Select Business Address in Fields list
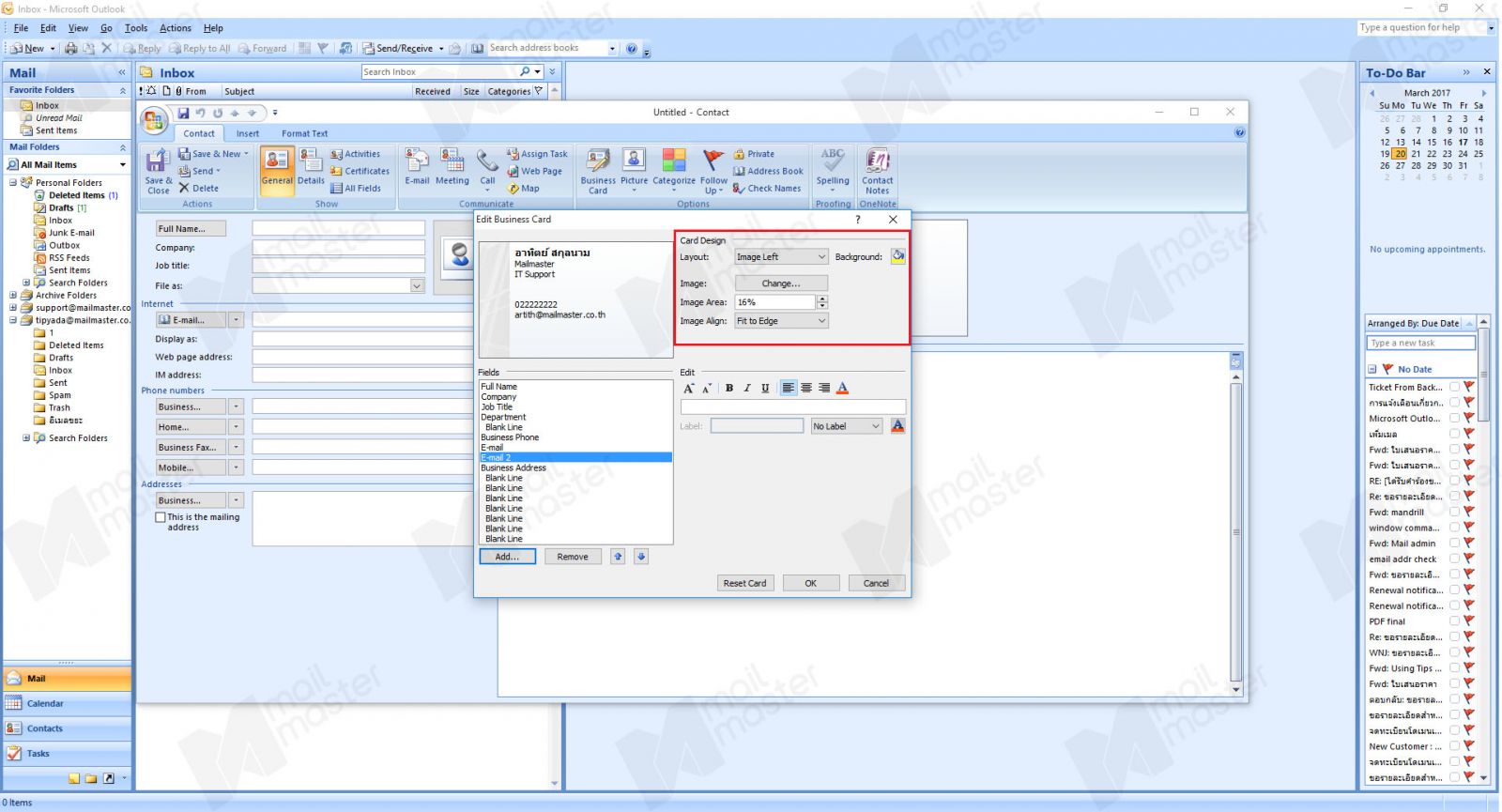 coord(575,467)
